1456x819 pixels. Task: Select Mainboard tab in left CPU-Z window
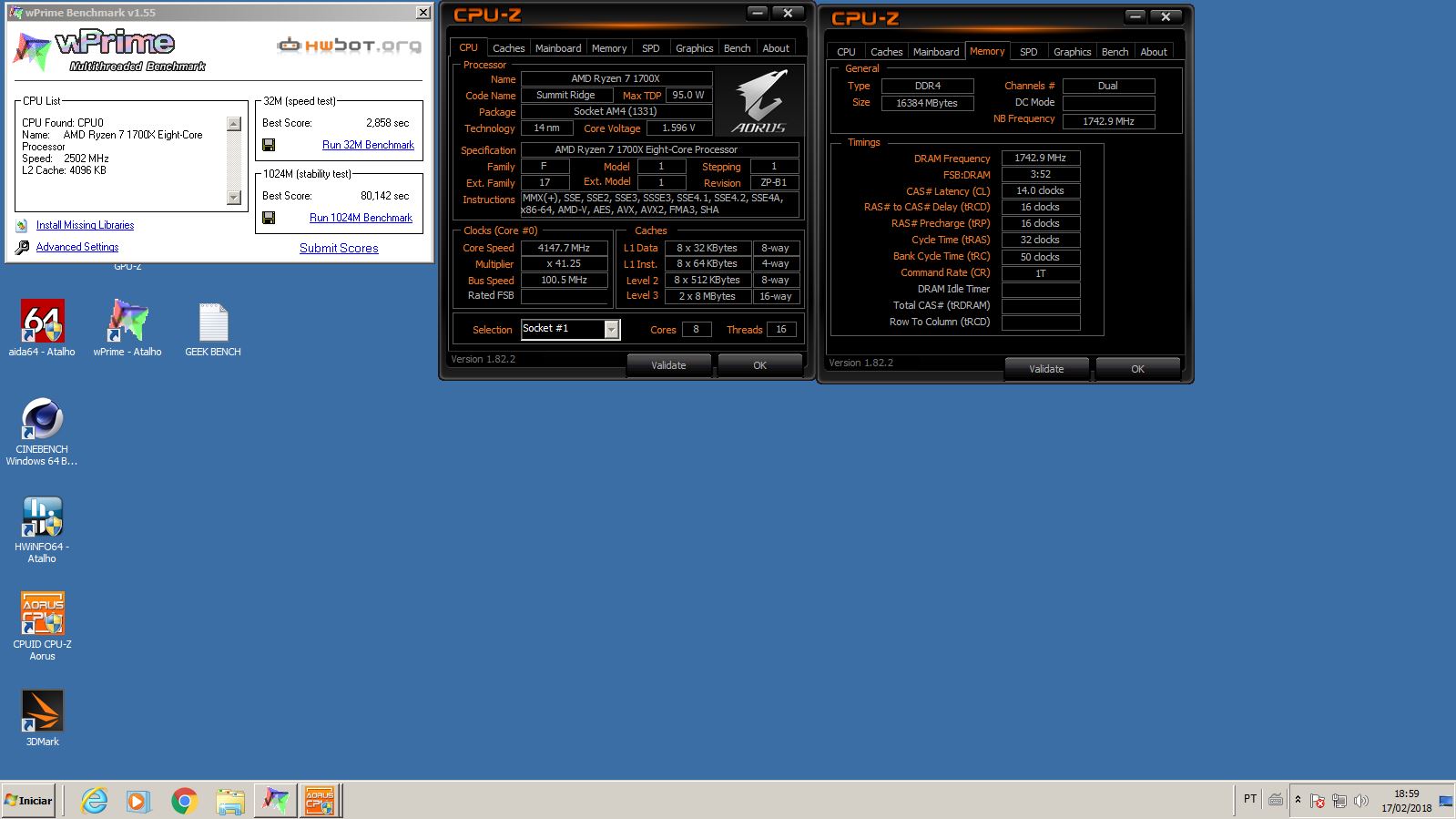558,48
